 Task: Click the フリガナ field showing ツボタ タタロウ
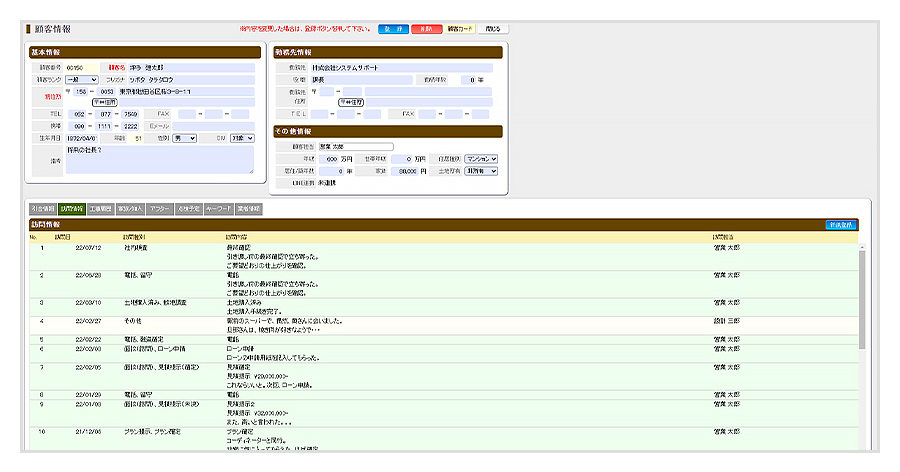(x=191, y=80)
